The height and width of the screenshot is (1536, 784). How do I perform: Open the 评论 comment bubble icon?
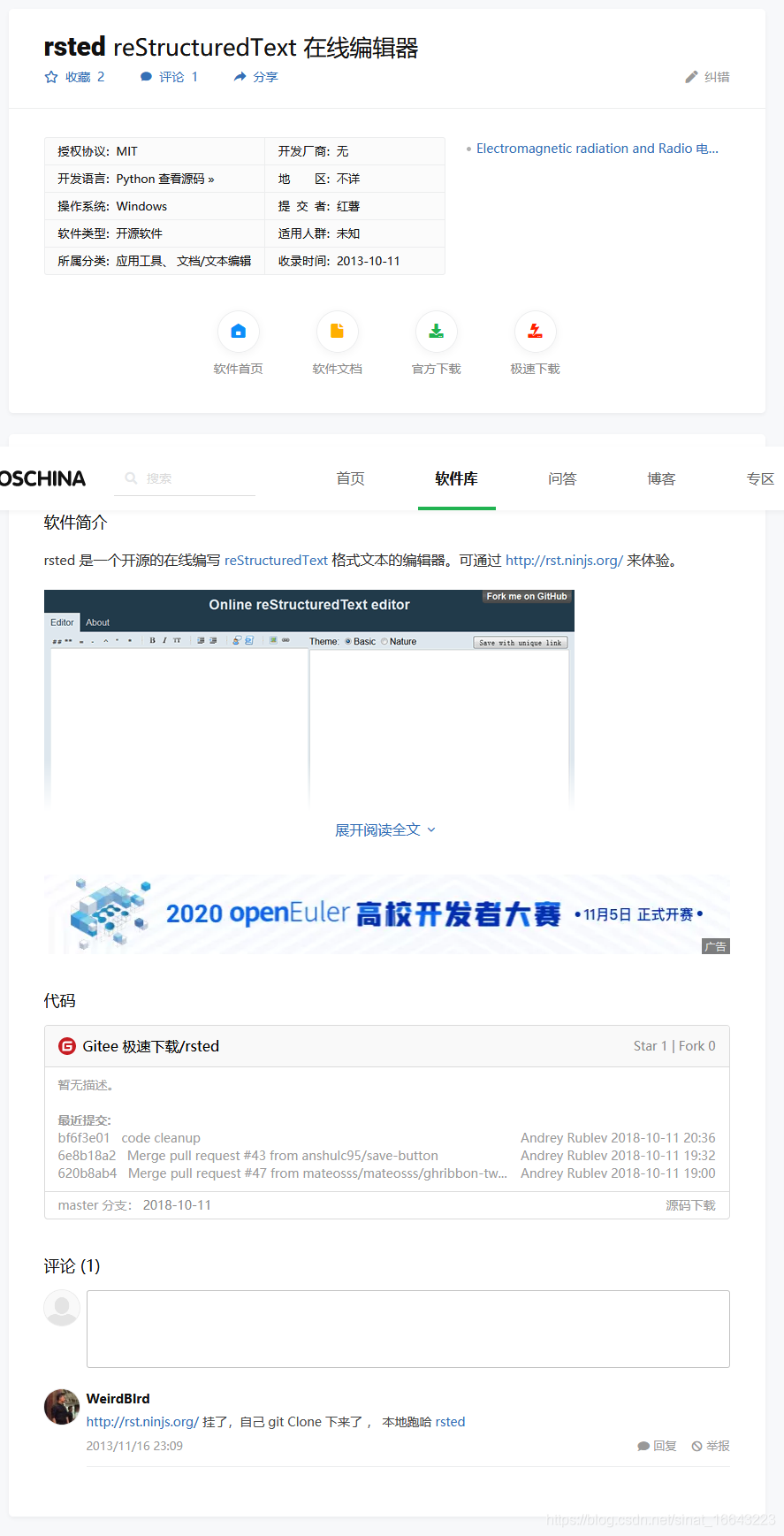(x=146, y=77)
